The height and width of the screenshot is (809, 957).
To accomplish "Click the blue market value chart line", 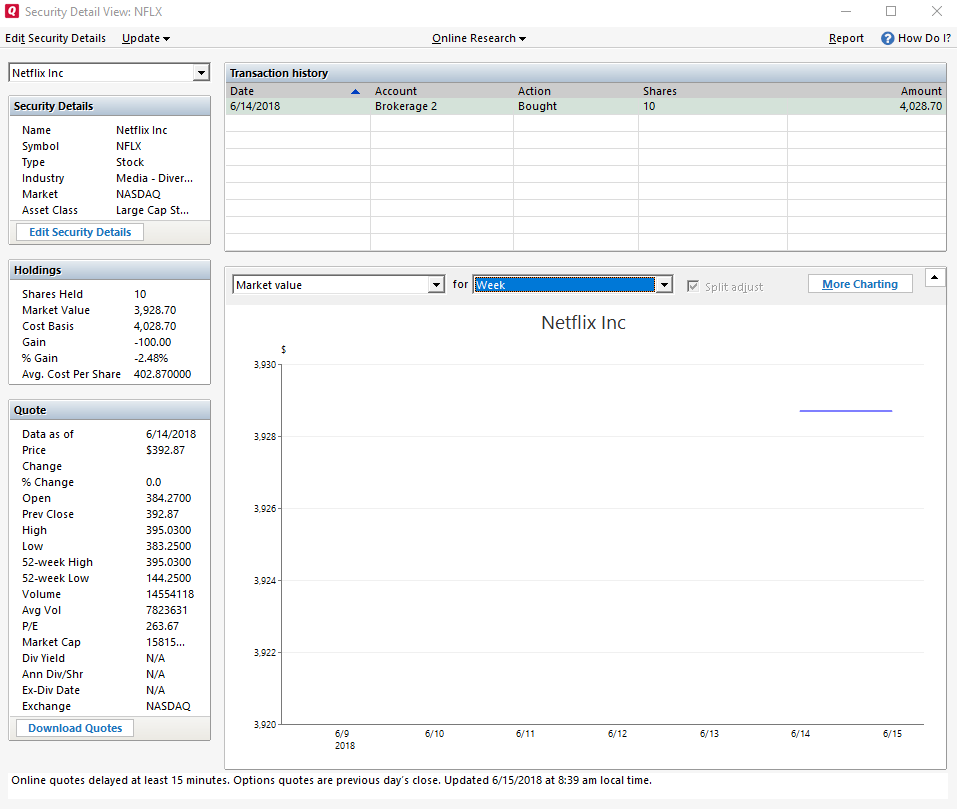I will click(x=845, y=411).
